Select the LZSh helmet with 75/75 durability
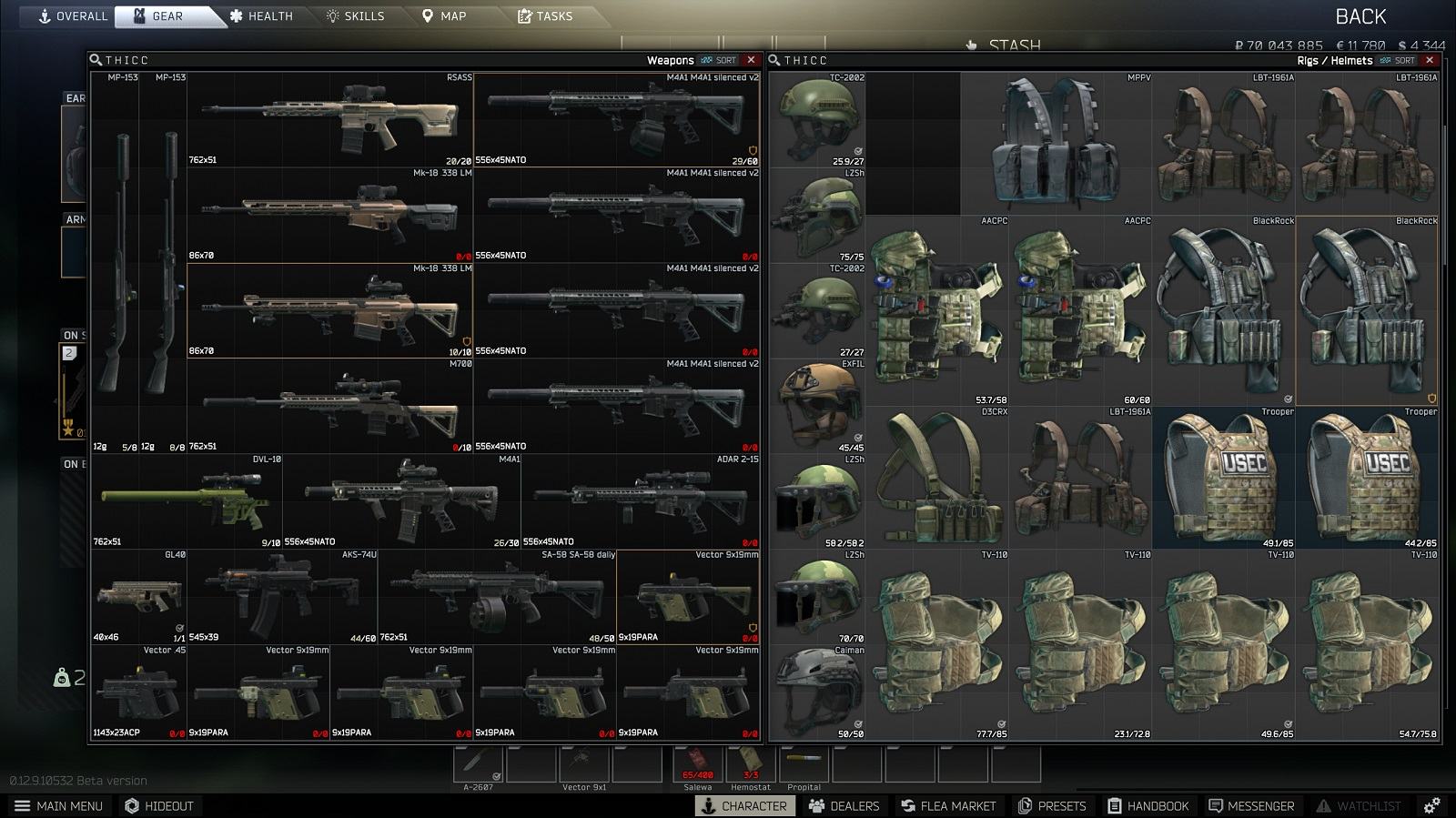 (x=818, y=216)
